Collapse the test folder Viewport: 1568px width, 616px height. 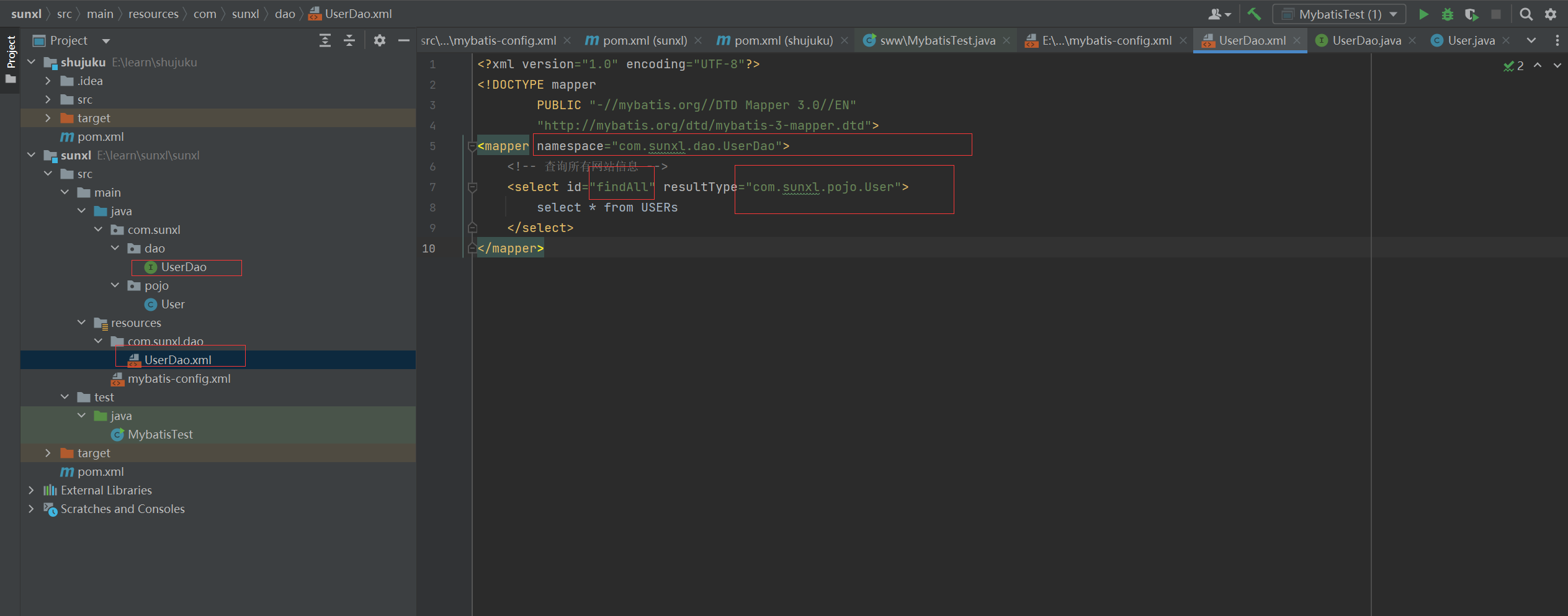65,397
